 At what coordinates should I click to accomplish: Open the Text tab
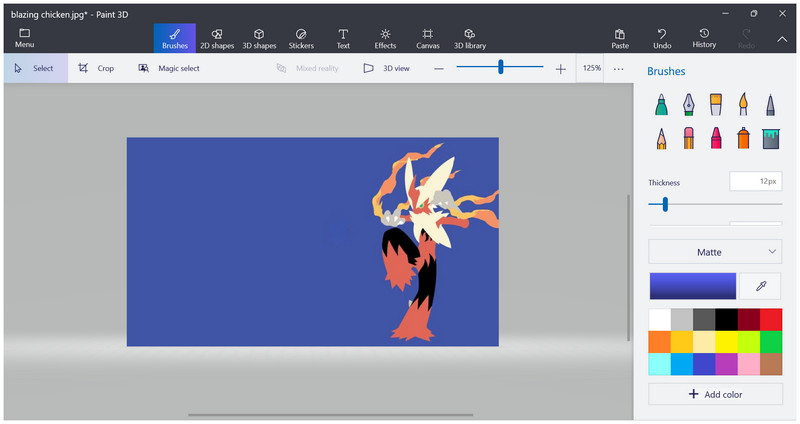(343, 38)
